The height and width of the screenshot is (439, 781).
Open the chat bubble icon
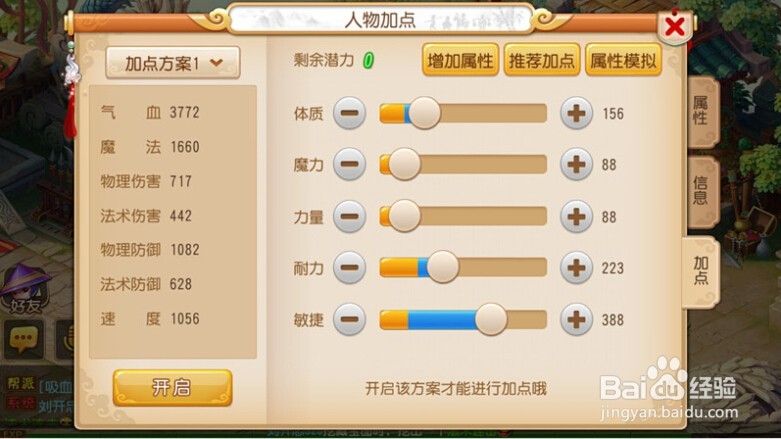[x=23, y=340]
